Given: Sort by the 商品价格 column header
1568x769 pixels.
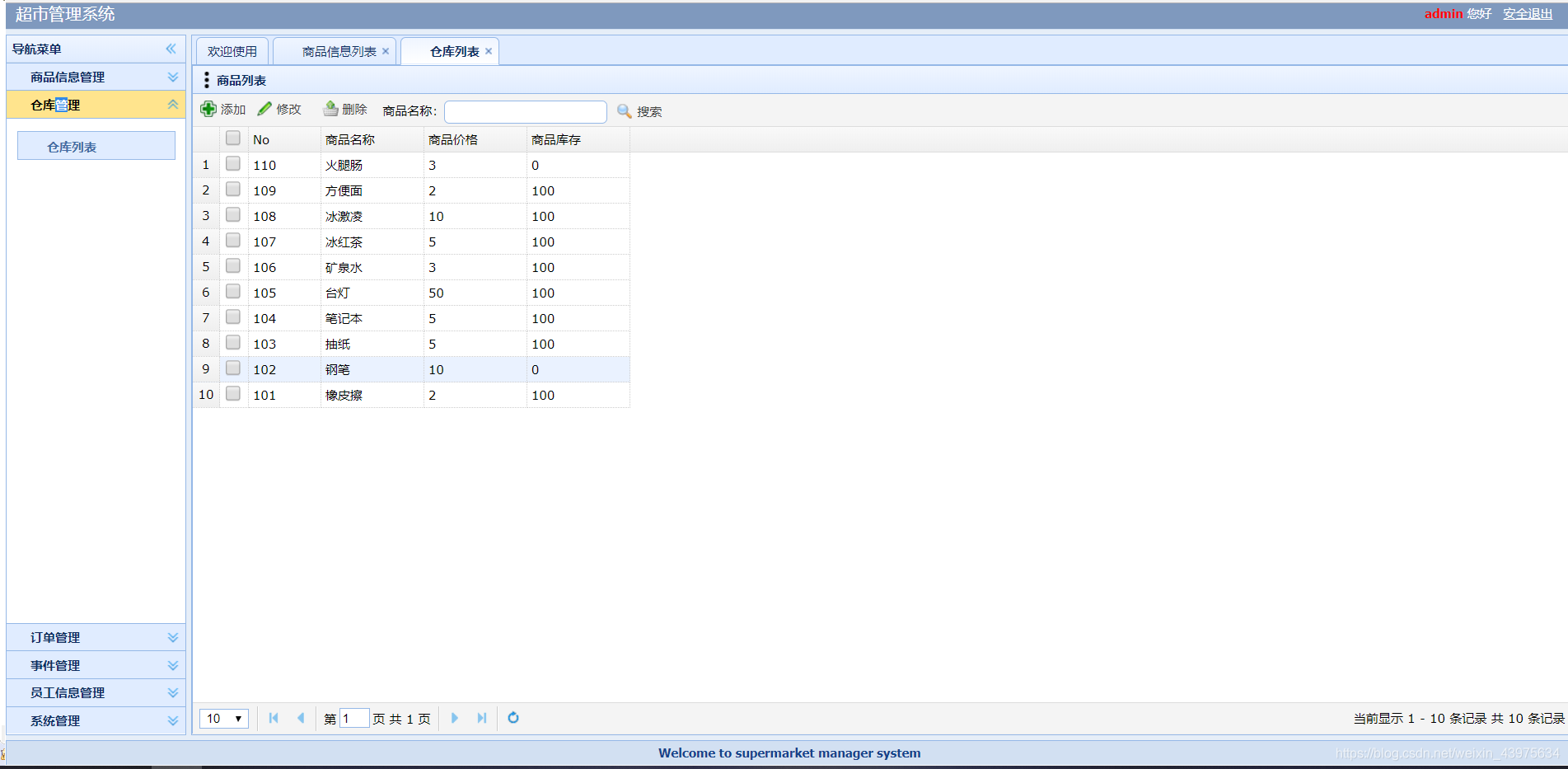Looking at the screenshot, I should [475, 139].
